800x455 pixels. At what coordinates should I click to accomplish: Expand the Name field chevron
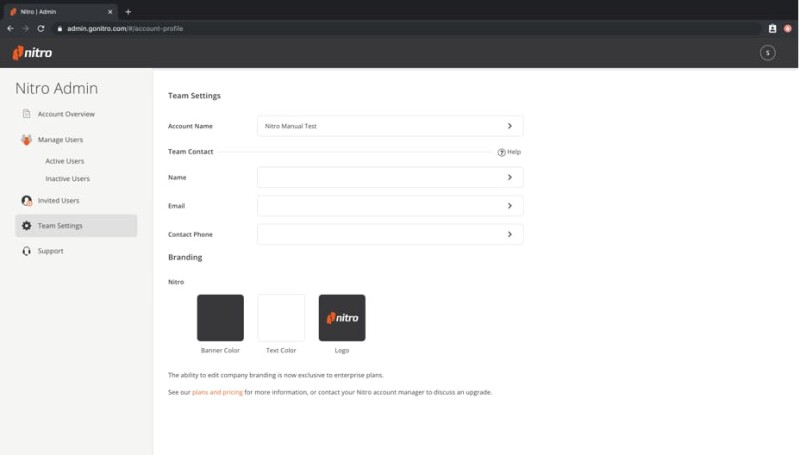[x=509, y=177]
